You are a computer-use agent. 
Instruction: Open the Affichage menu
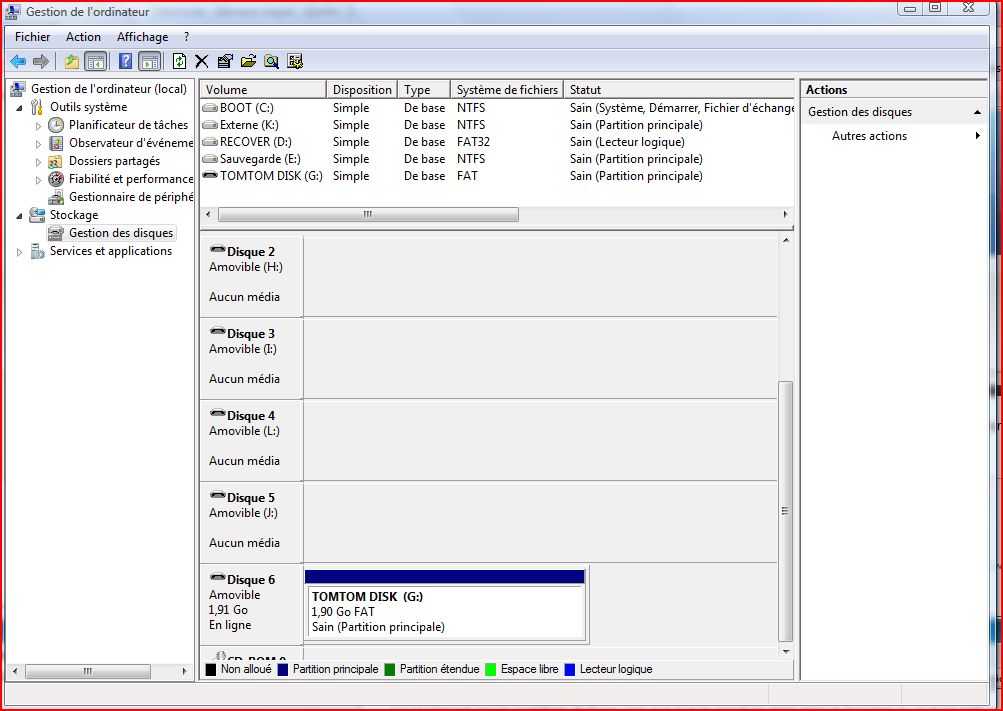143,37
